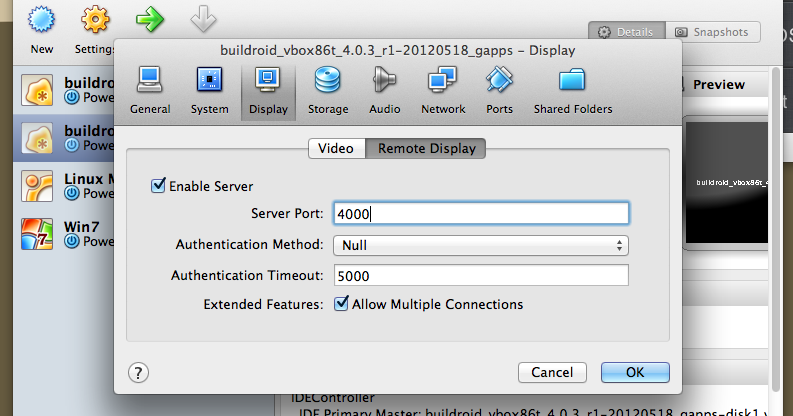Select the Display settings section

pos(268,93)
